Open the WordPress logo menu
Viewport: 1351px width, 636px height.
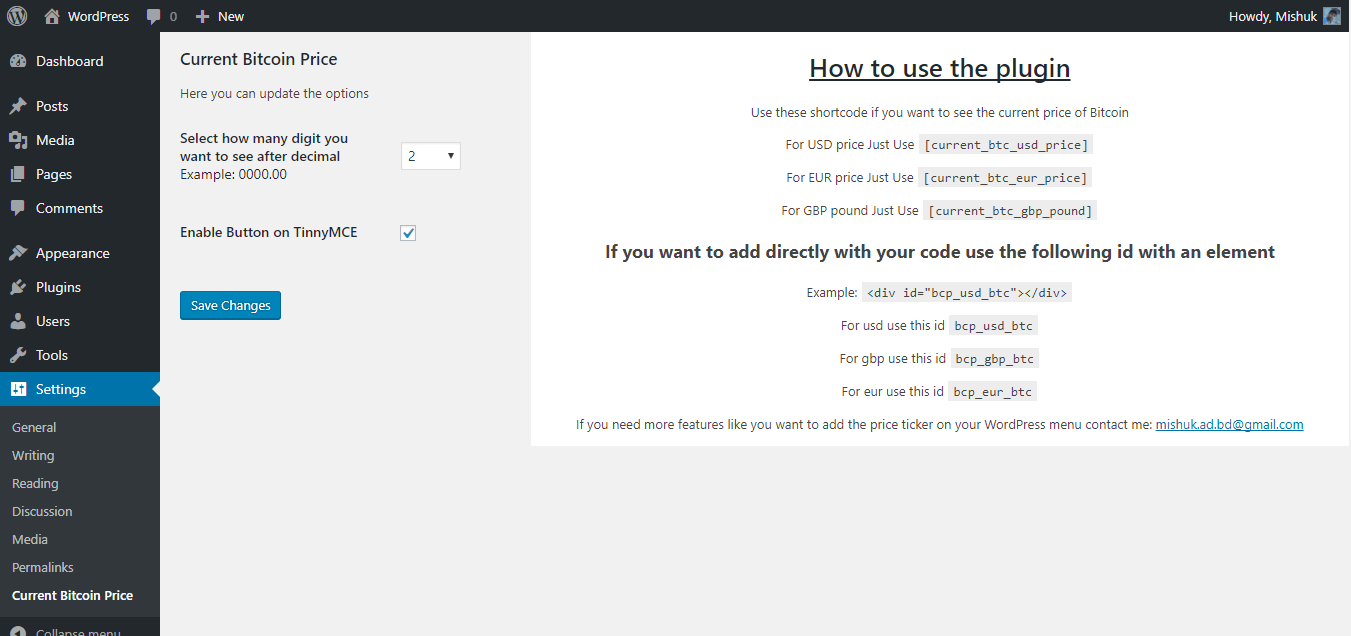[17, 16]
